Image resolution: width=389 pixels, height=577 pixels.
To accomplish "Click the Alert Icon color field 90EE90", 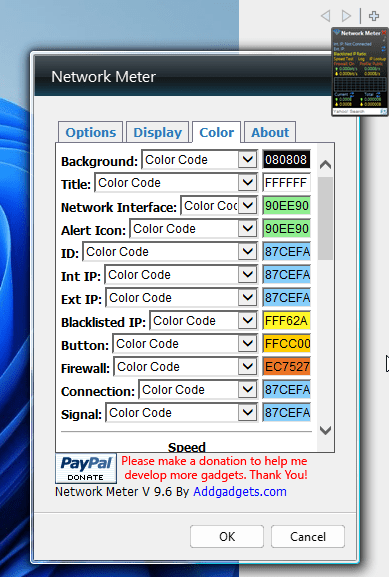I will tap(286, 229).
